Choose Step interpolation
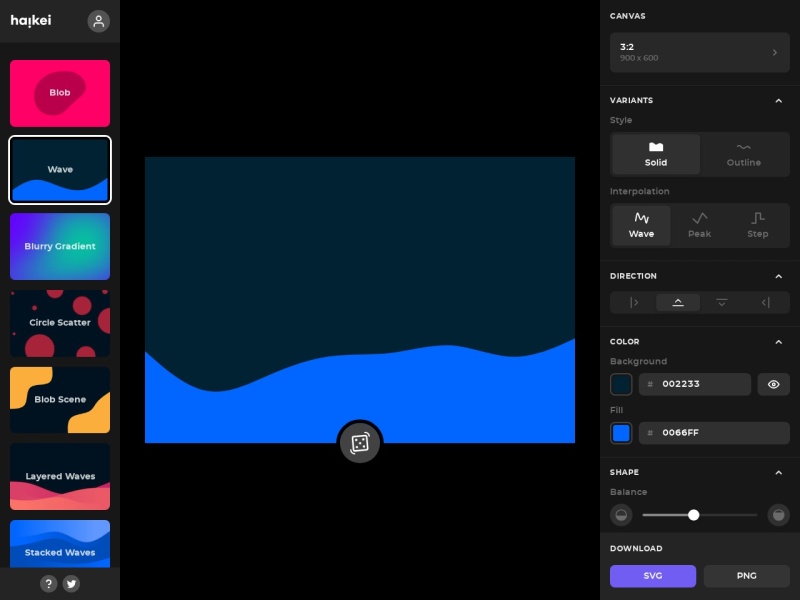This screenshot has height=600, width=800. [758, 226]
